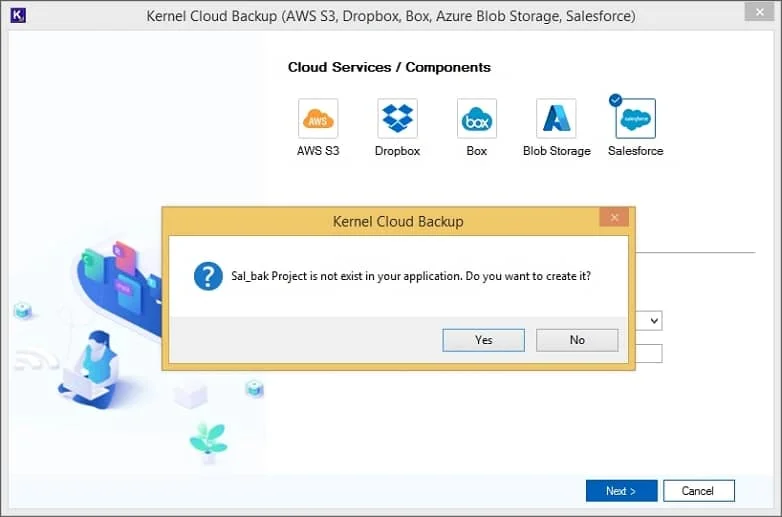782x517 pixels.
Task: Select the Dropbox service icon
Action: [397, 118]
